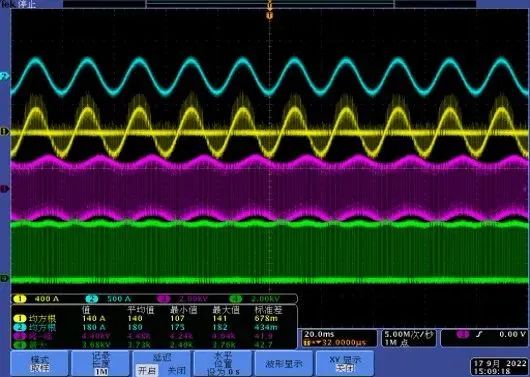Click the 182 maximum value for channel 2
The height and width of the screenshot is (377, 530).
pyautogui.click(x=220, y=327)
